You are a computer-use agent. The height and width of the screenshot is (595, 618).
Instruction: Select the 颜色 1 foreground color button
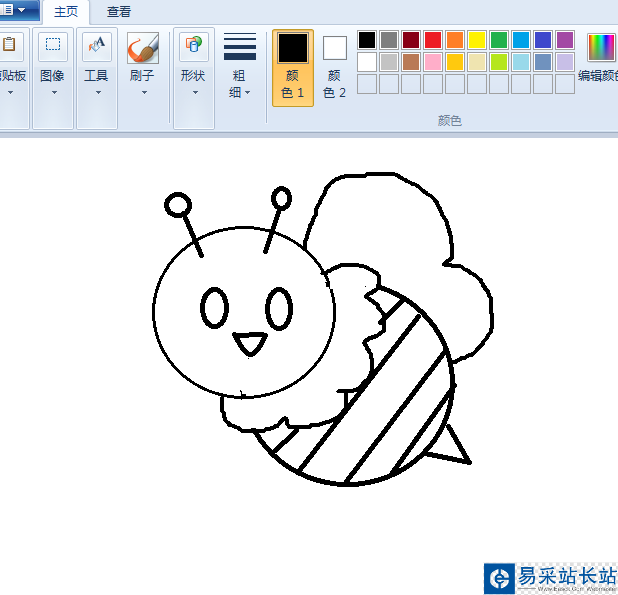point(292,68)
